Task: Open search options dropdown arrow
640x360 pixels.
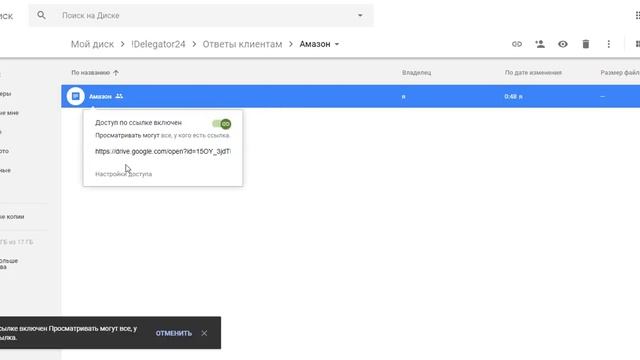Action: [360, 16]
